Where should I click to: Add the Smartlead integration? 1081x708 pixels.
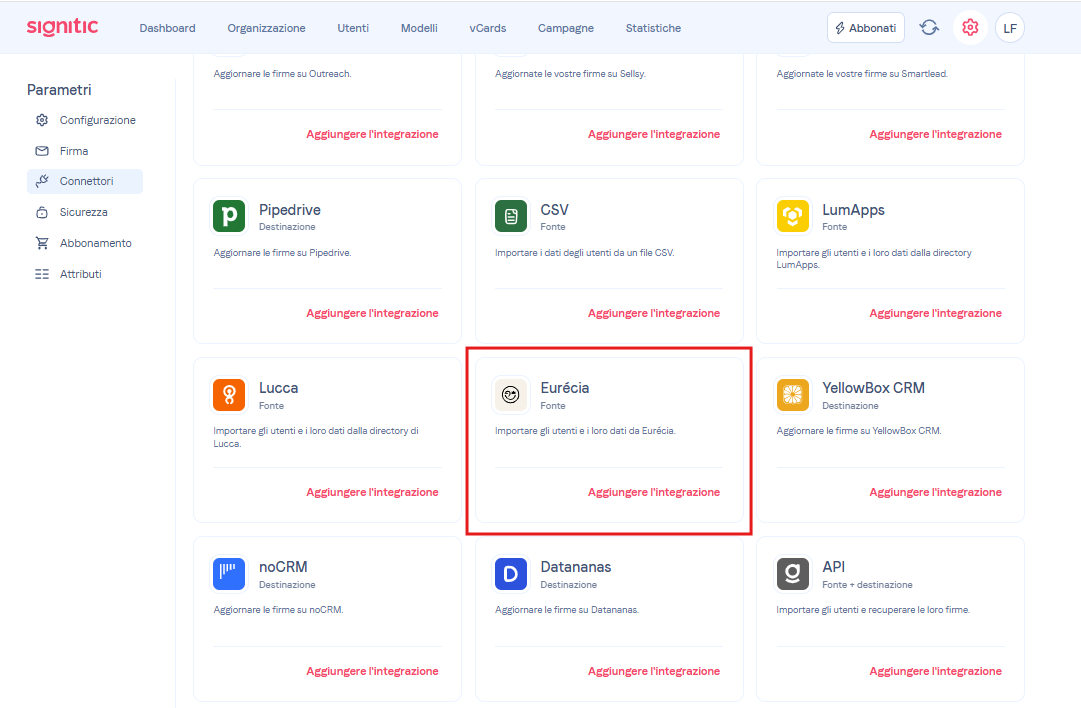point(936,134)
